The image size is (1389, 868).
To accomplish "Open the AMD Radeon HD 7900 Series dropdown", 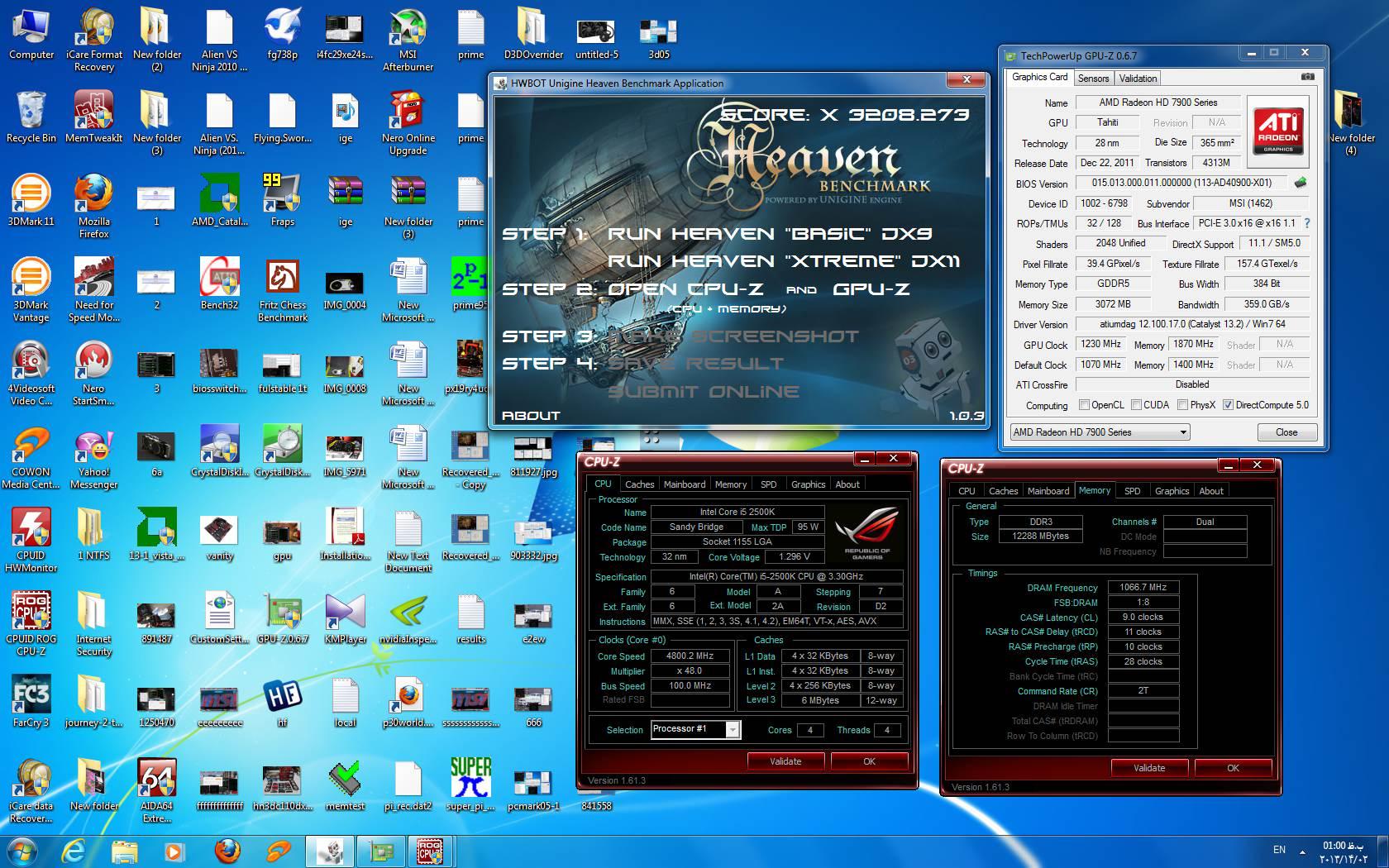I will (x=1100, y=432).
